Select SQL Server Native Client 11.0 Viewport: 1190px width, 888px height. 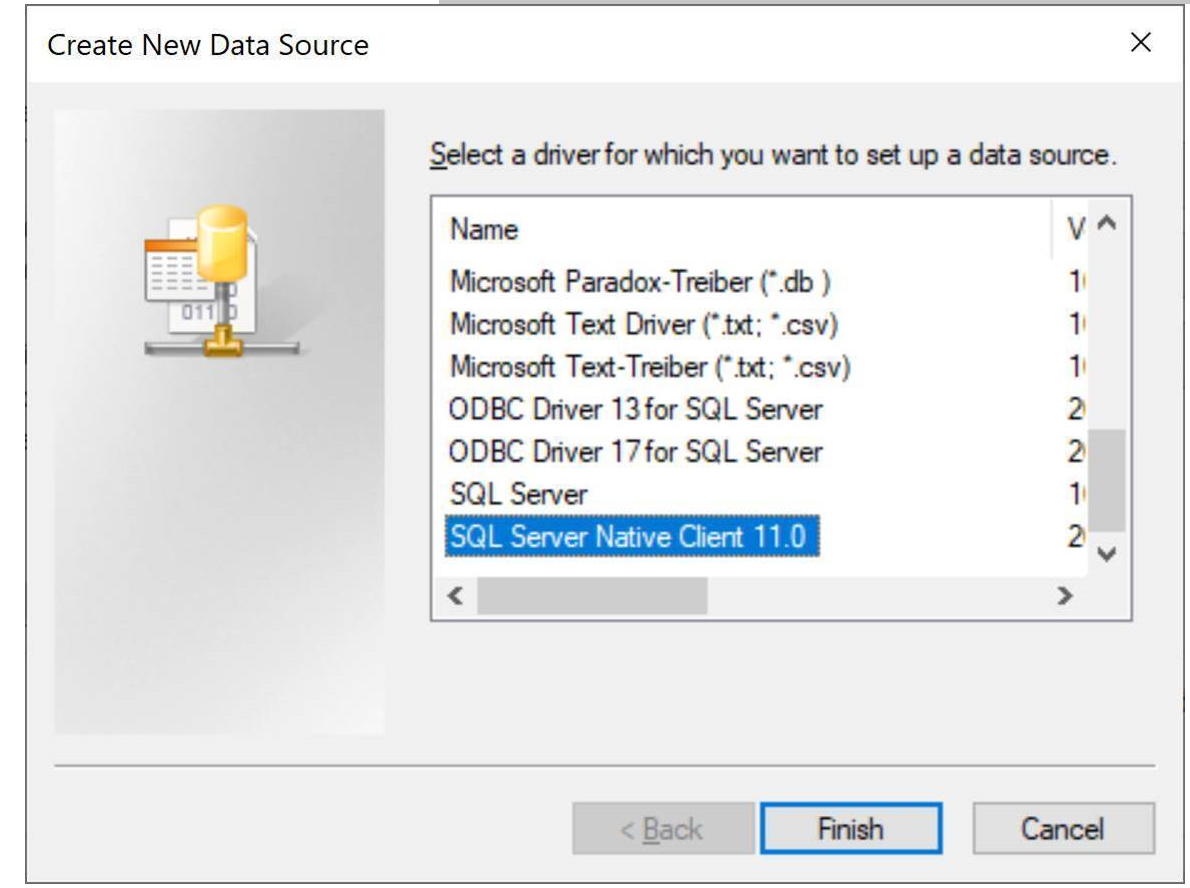[x=632, y=537]
